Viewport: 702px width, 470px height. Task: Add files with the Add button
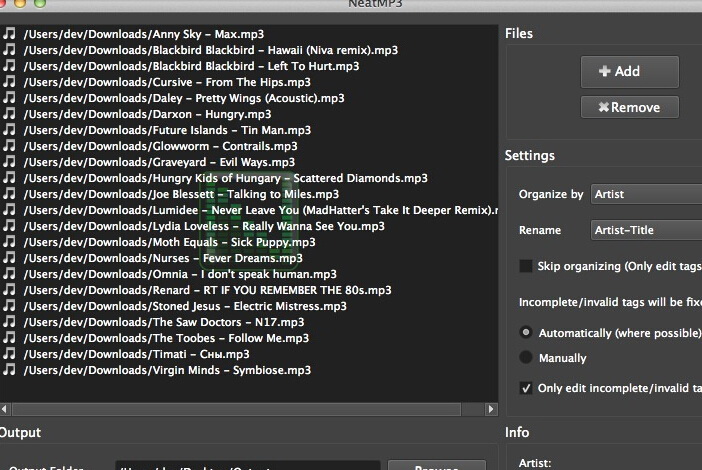pos(629,72)
